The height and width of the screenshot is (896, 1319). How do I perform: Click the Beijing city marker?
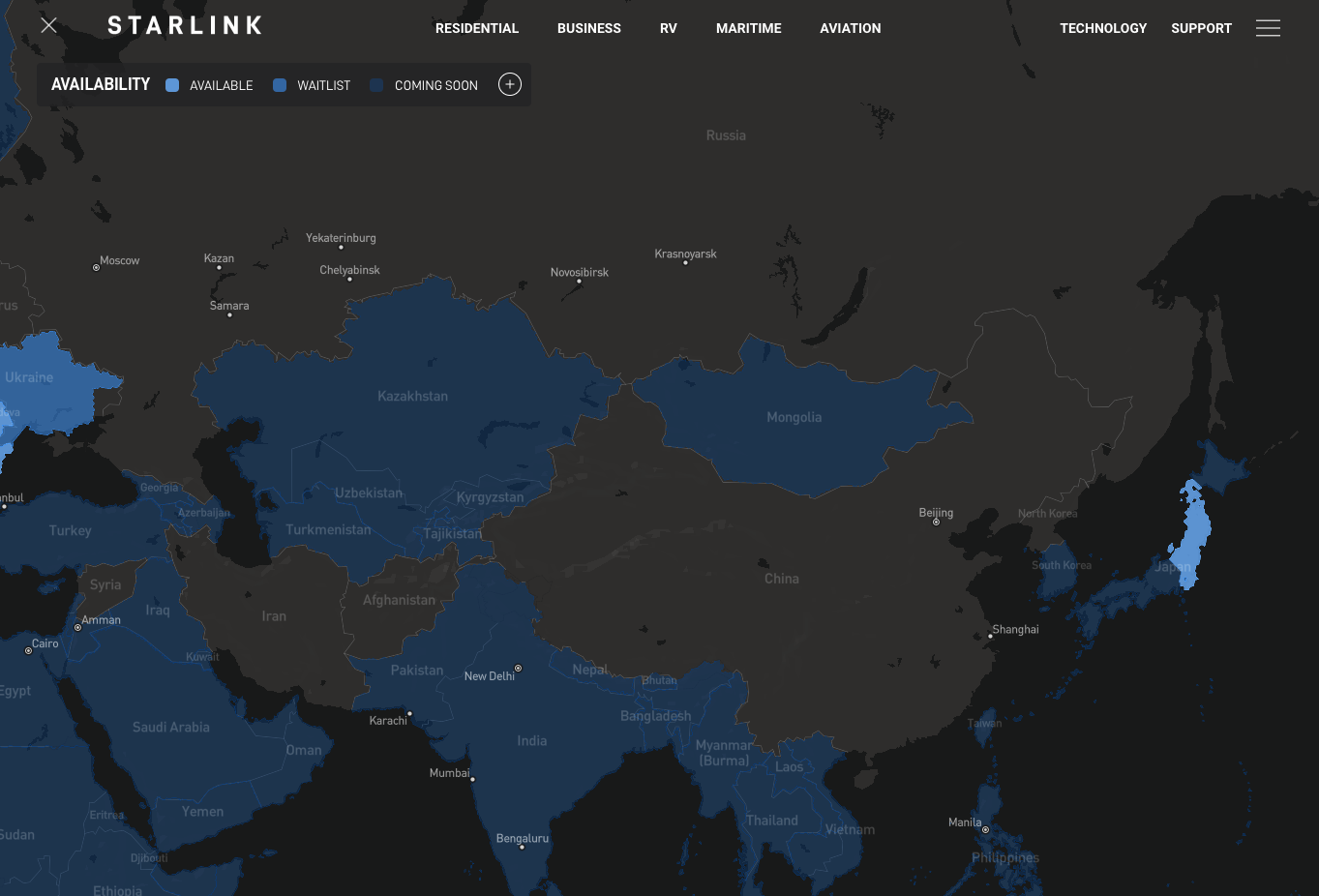[936, 522]
